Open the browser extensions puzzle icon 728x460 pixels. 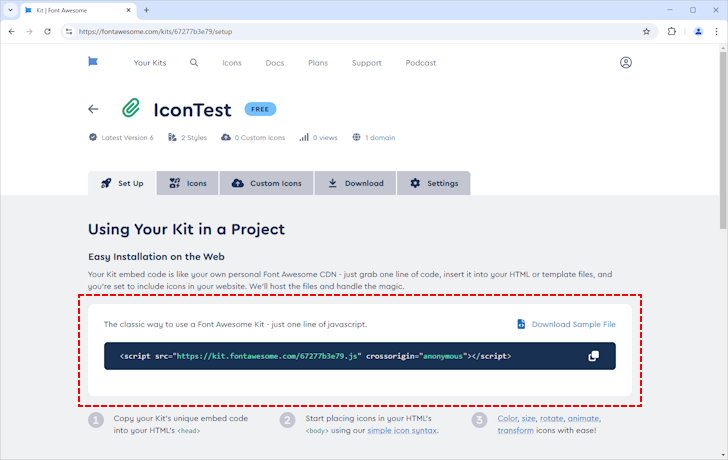click(x=672, y=31)
